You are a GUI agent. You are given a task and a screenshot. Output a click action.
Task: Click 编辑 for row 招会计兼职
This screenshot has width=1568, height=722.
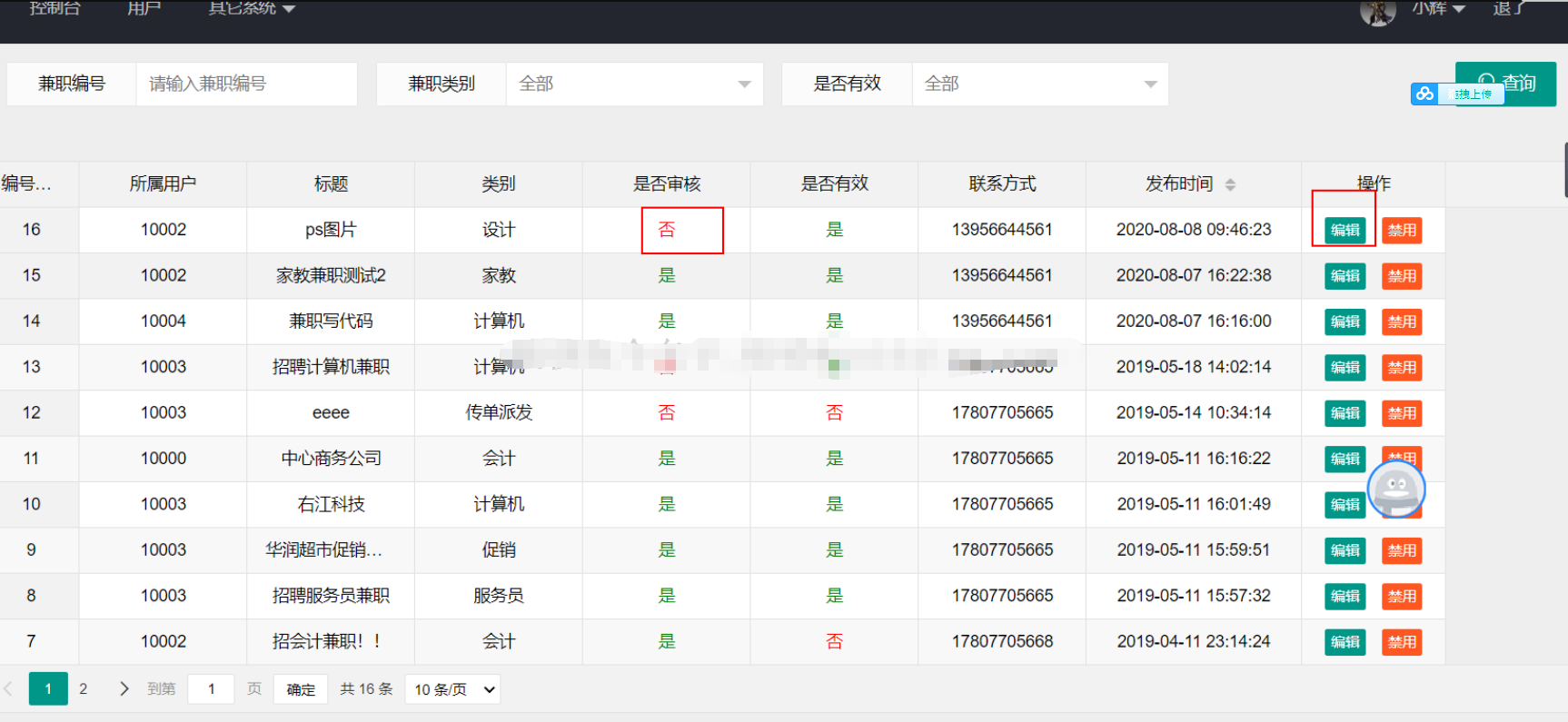point(1345,642)
